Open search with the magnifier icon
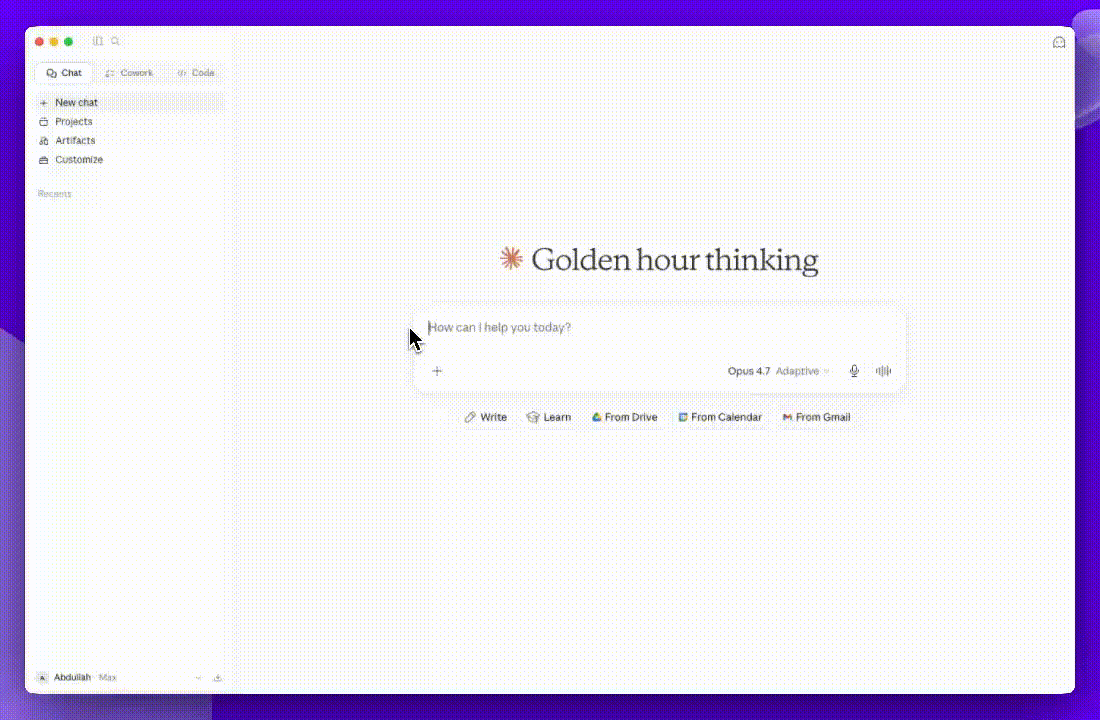1100x720 pixels. click(115, 41)
